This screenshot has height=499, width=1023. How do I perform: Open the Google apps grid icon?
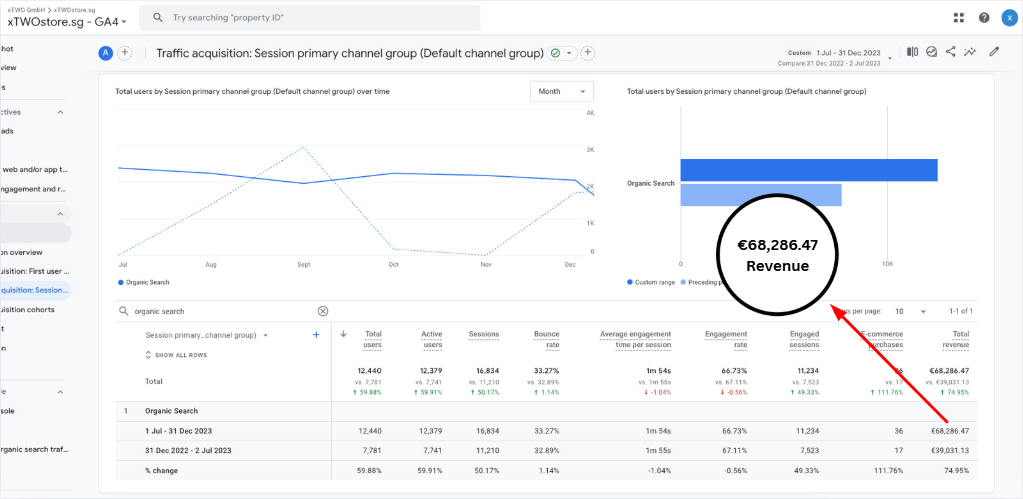click(x=959, y=18)
